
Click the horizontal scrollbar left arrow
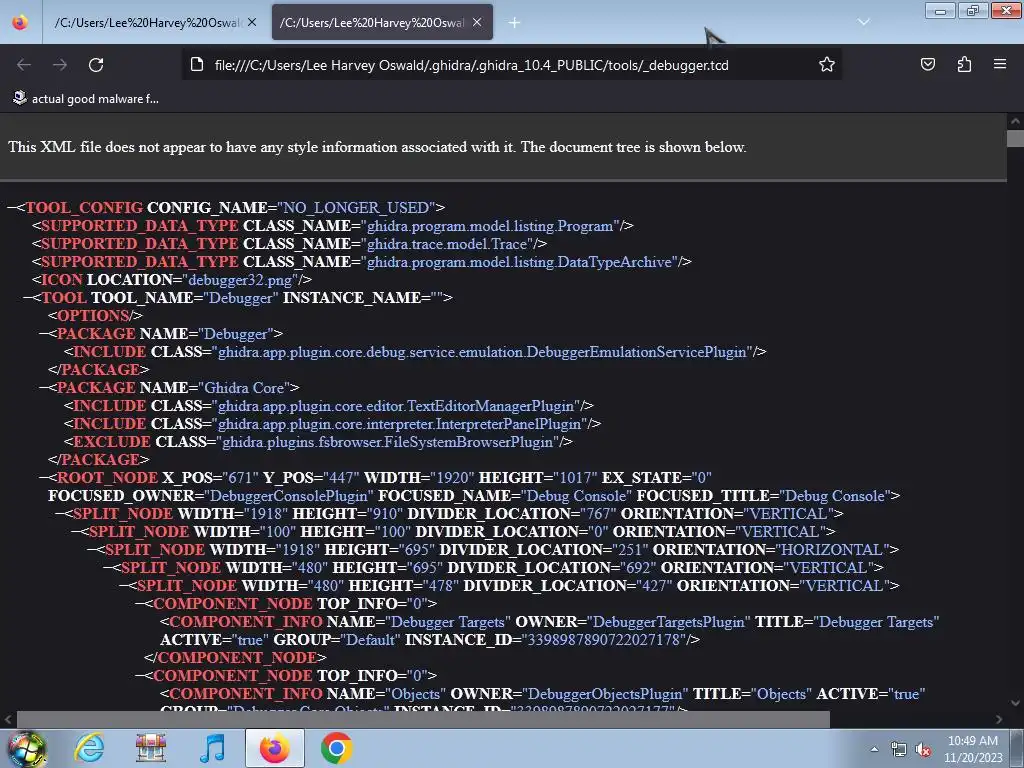tap(8, 720)
